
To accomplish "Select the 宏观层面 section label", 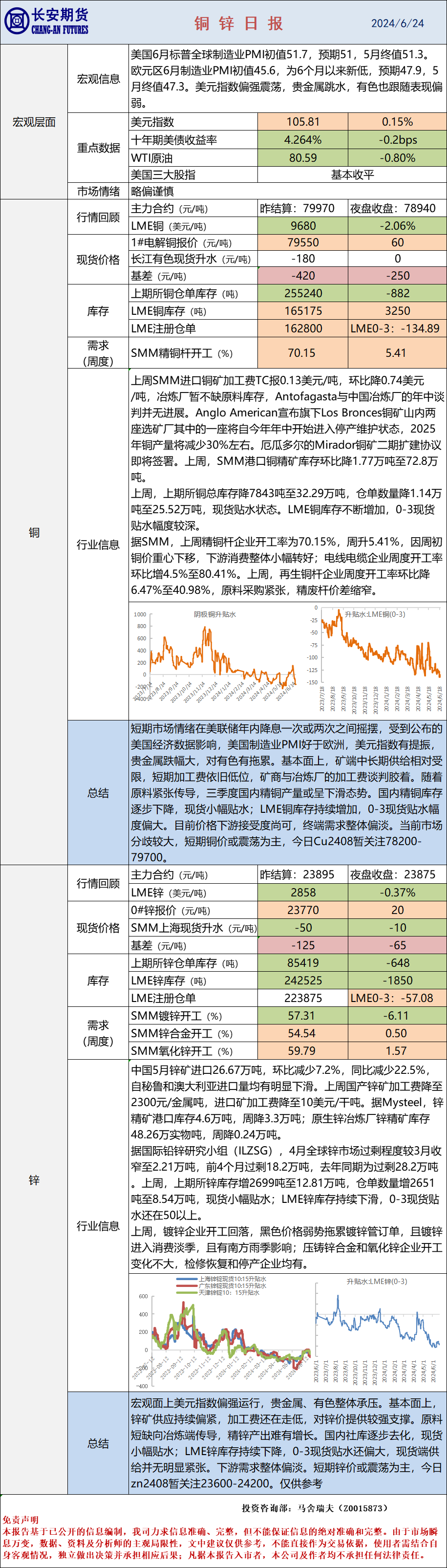I will (x=34, y=122).
